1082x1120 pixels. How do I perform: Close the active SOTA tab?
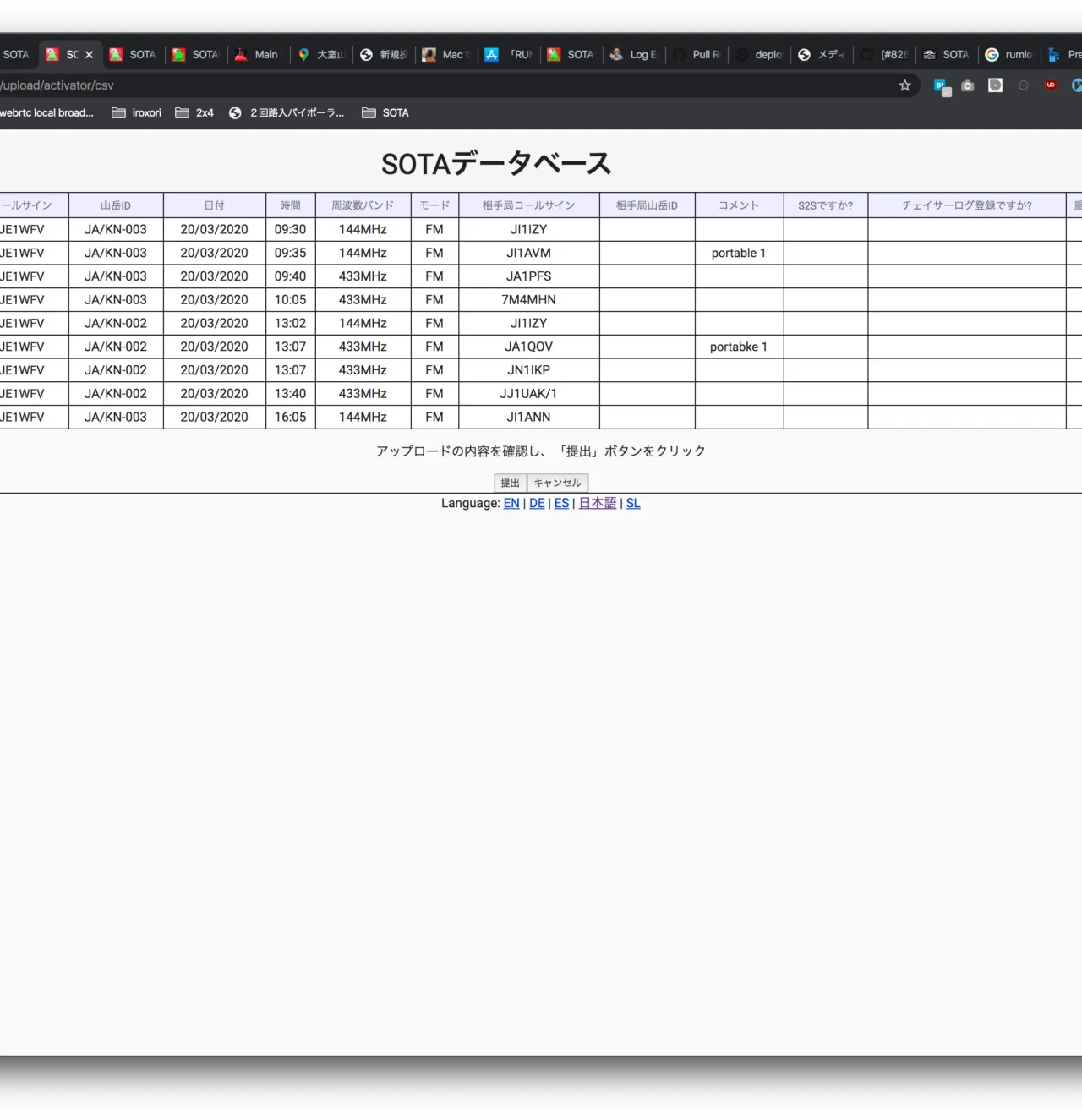(89, 55)
